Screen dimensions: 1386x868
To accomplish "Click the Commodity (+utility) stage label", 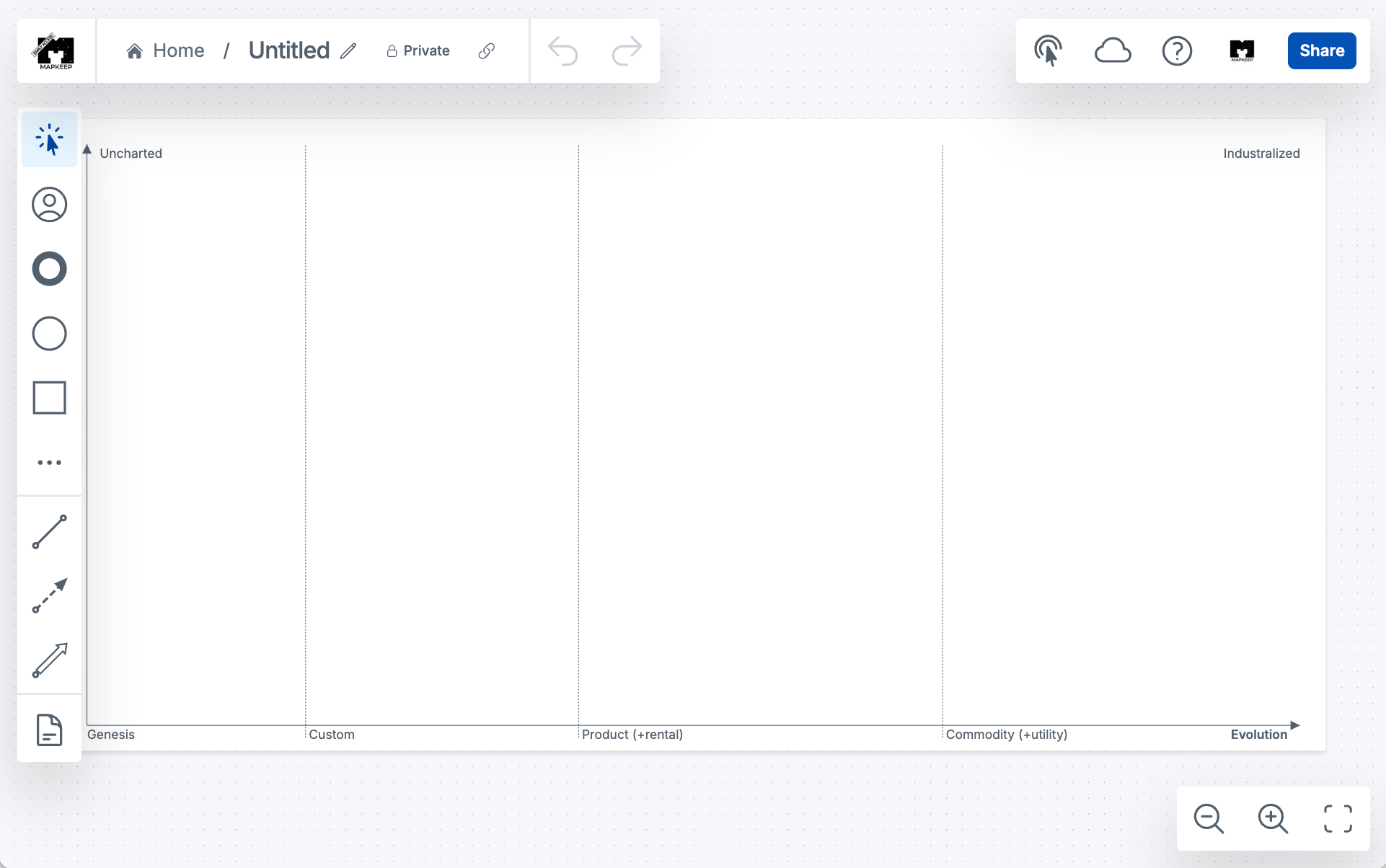I will 1007,735.
